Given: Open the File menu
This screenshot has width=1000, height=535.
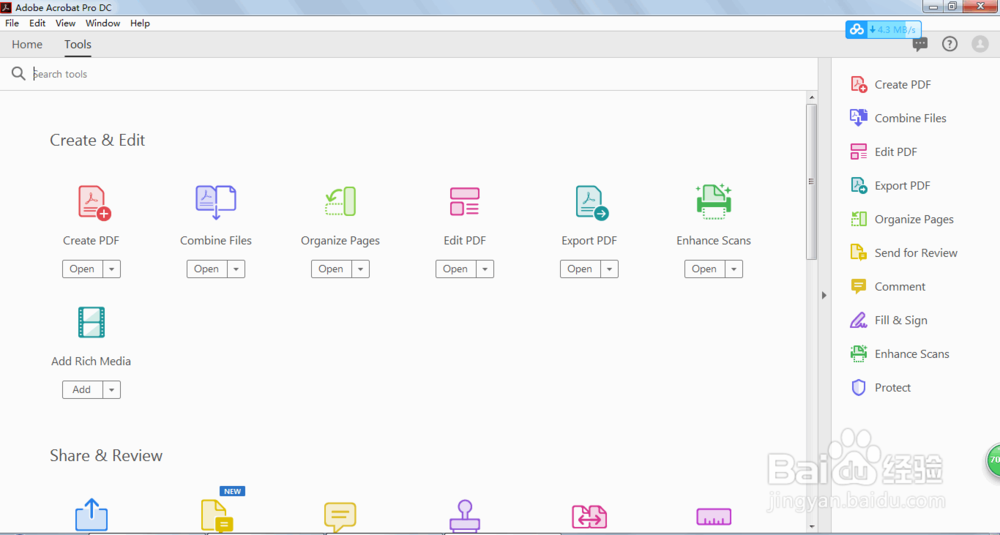Looking at the screenshot, I should (x=12, y=23).
